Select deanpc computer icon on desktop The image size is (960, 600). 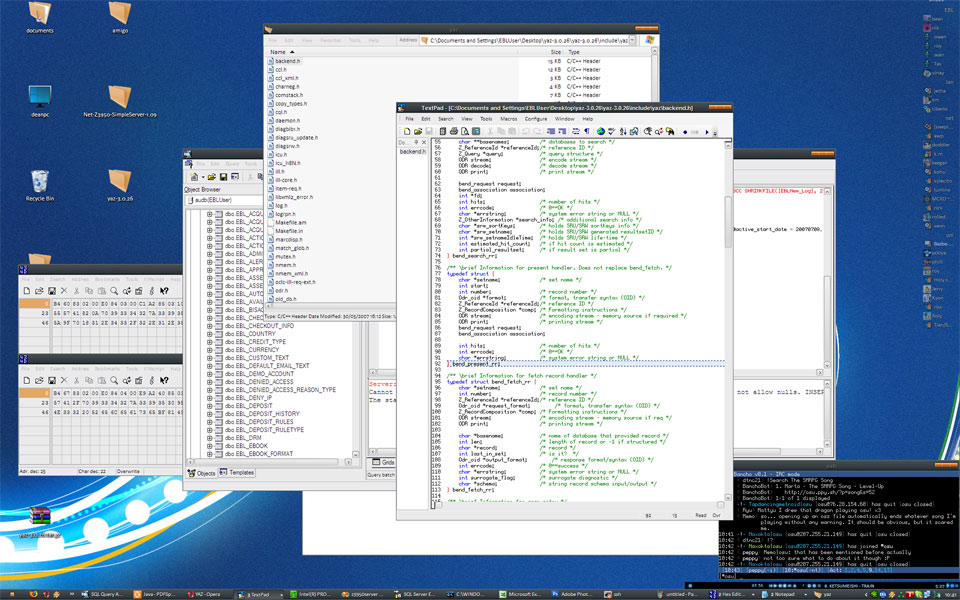(x=40, y=101)
